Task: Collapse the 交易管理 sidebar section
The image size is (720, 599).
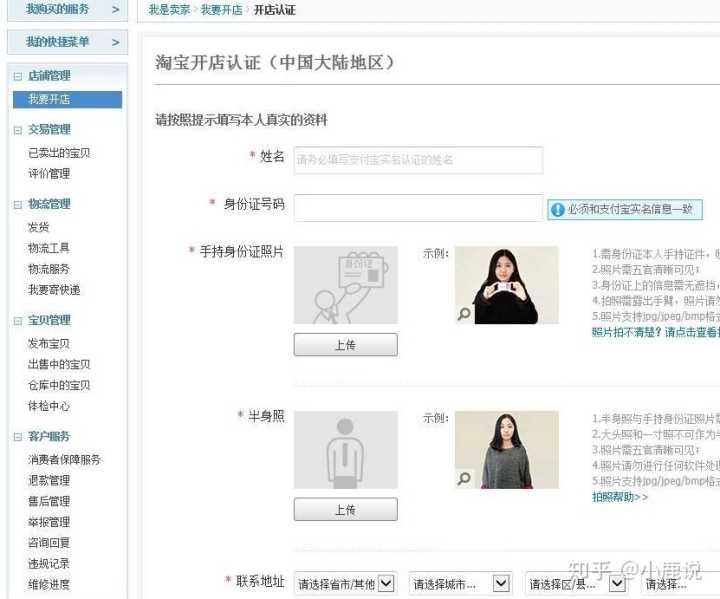Action: tap(17, 130)
